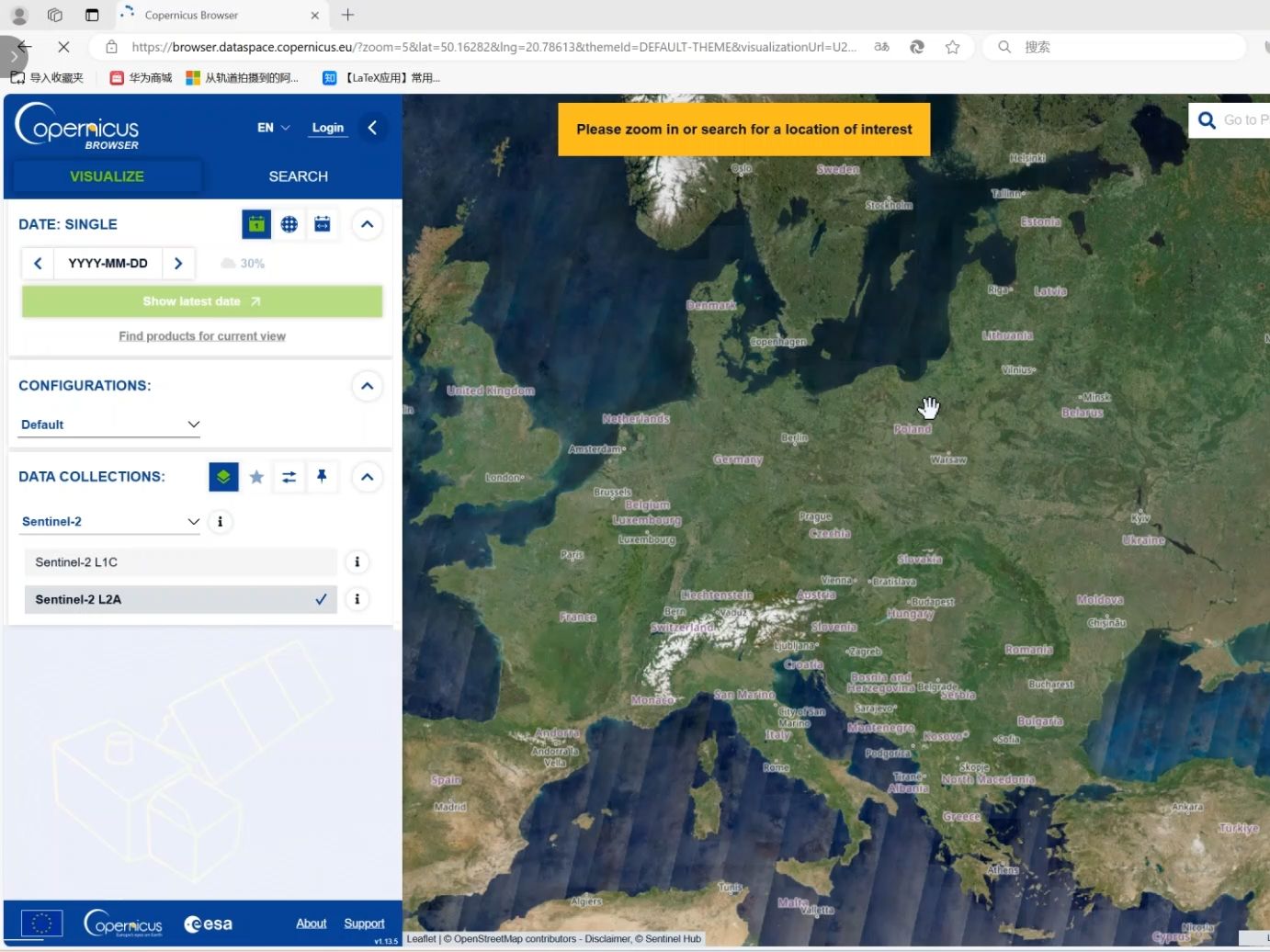This screenshot has height=952, width=1270.
Task: Click the YYYY-MM-DD date field
Action: [x=108, y=264]
